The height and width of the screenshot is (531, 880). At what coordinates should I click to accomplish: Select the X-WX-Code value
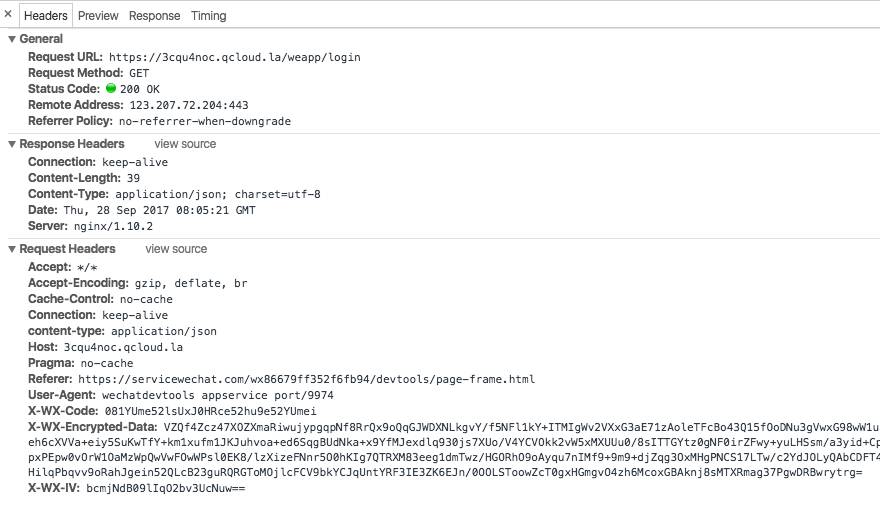[x=210, y=411]
